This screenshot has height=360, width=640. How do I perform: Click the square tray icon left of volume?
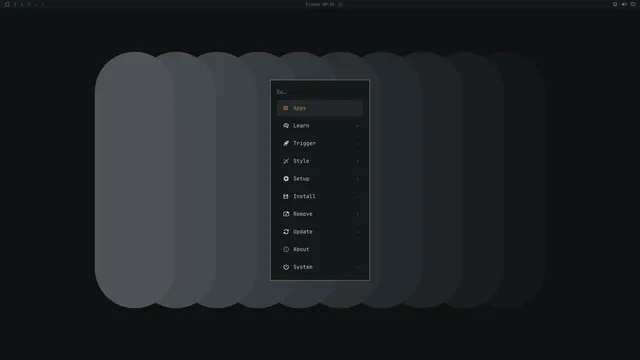coord(615,4)
